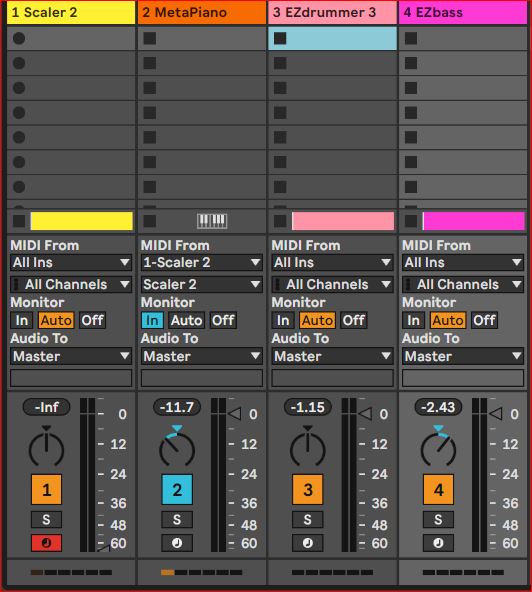Screen dimensions: 532x592
Task: Expand EZbass Audio To Master dropdown
Action: click(463, 356)
